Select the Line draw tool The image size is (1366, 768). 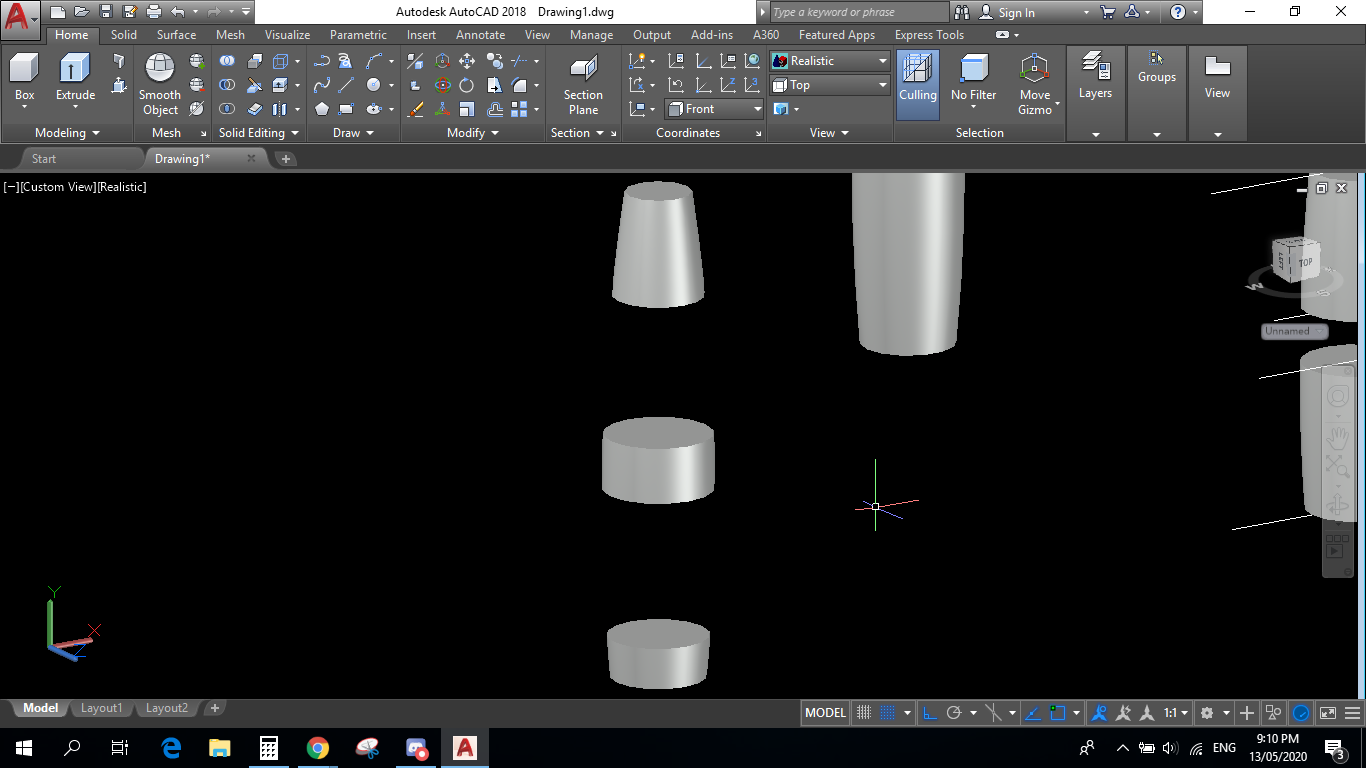(346, 85)
